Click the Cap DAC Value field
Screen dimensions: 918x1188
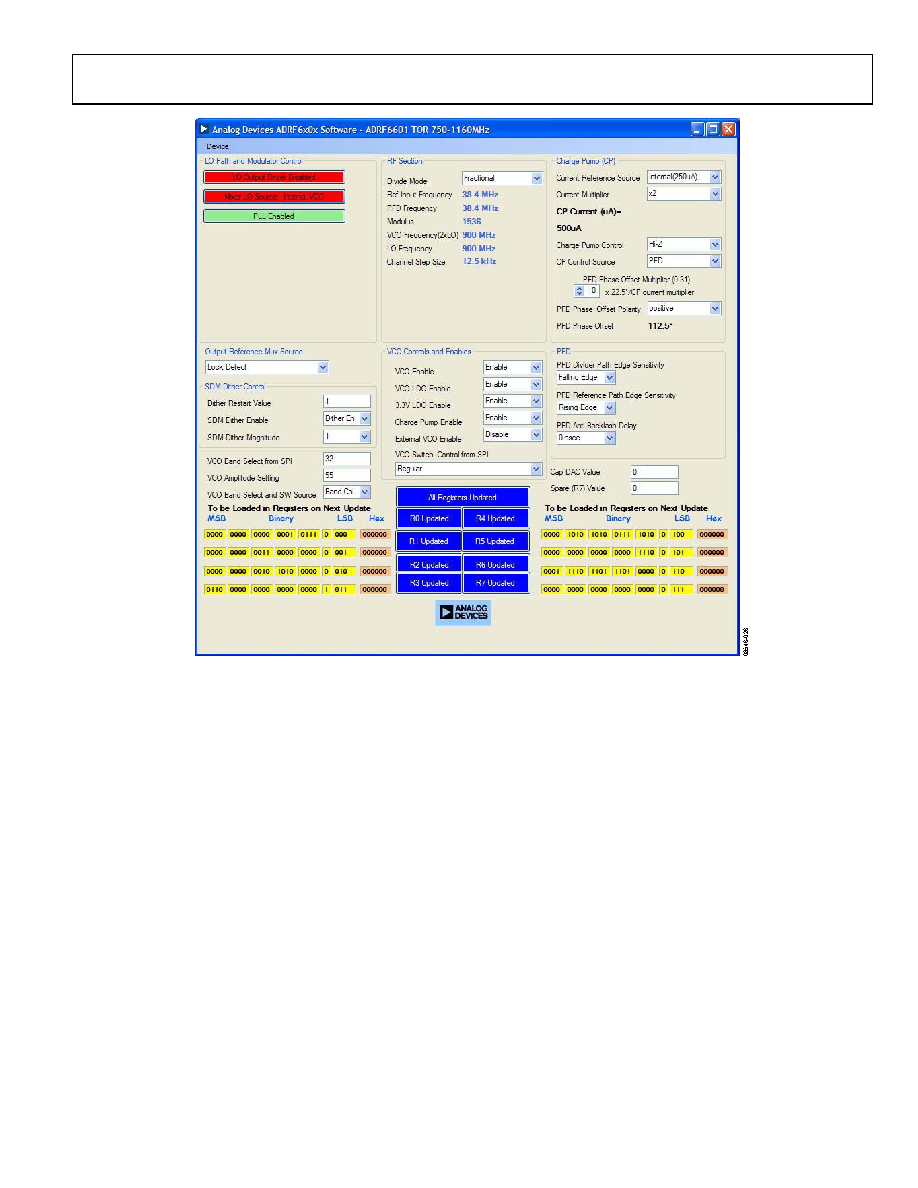point(654,471)
